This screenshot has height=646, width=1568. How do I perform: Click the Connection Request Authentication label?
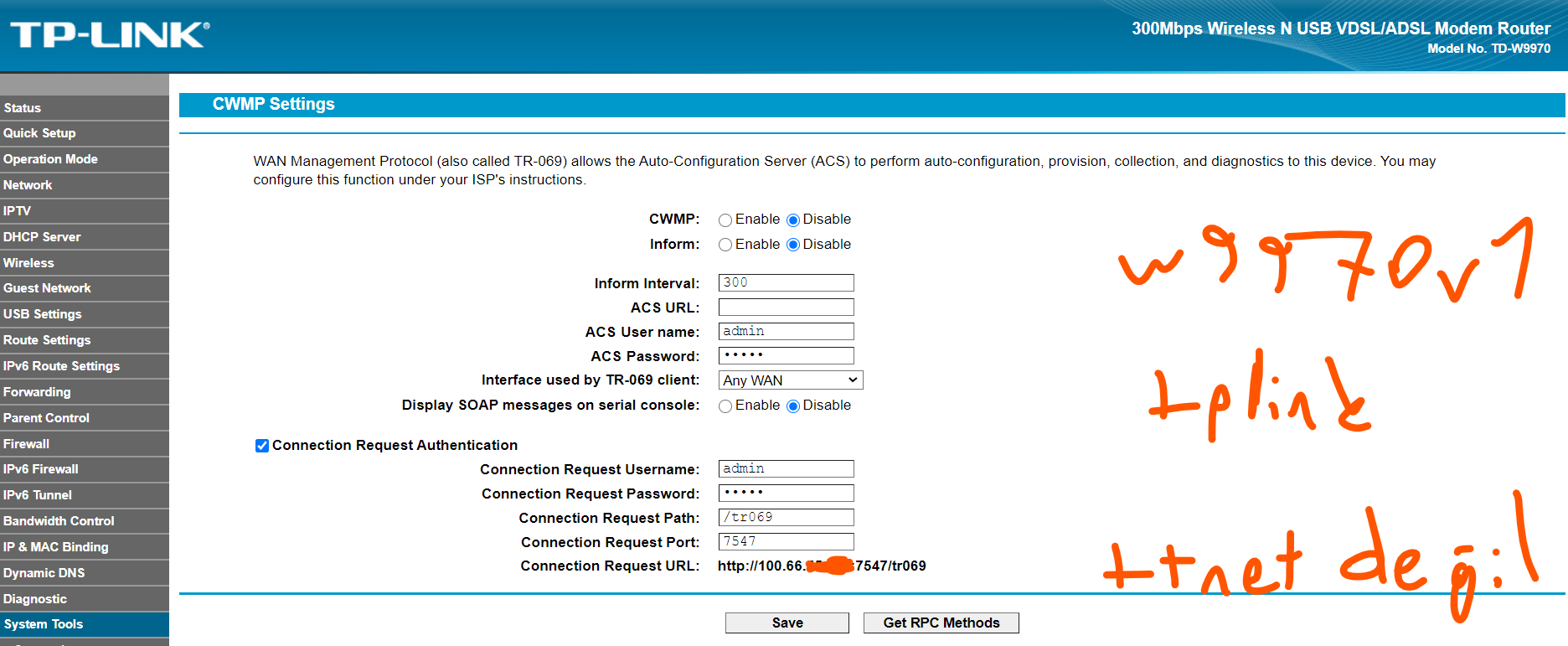pos(395,446)
